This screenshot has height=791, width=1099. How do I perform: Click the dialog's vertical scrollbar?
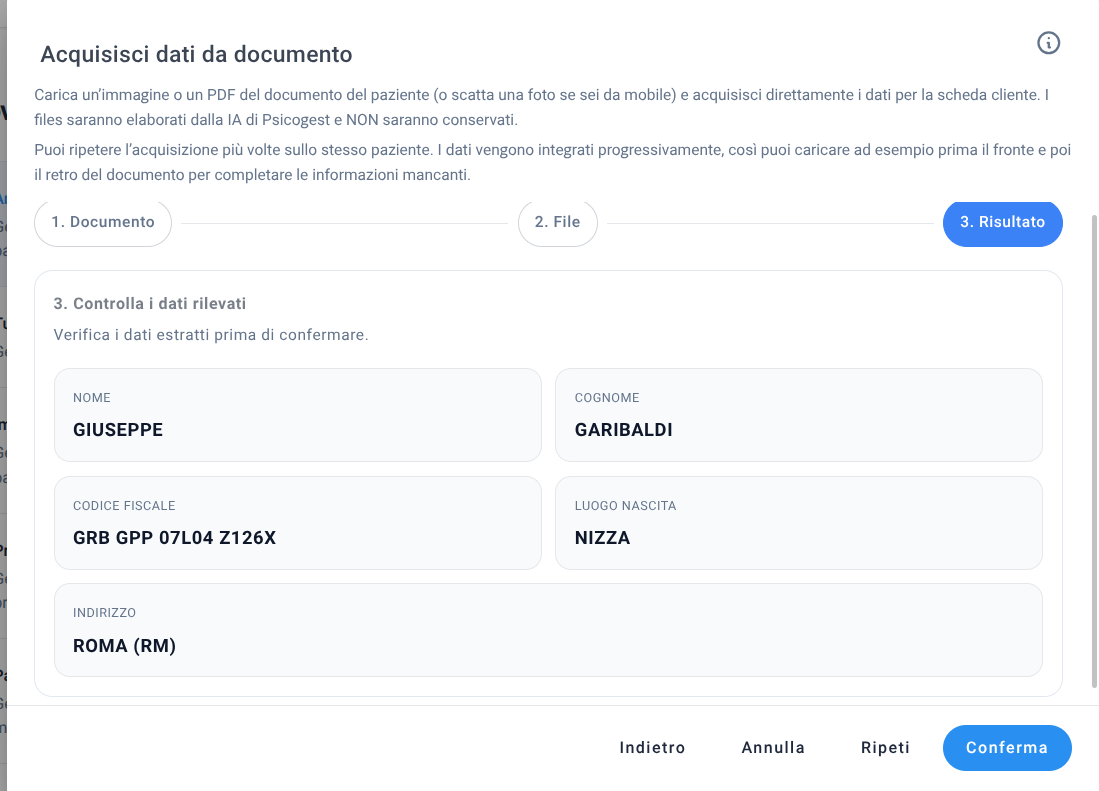click(x=1093, y=450)
